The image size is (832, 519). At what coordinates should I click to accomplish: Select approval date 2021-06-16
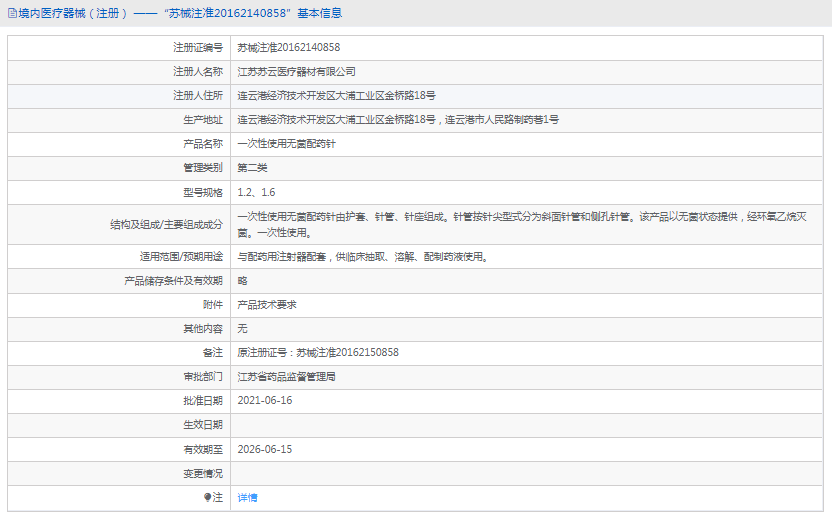tap(265, 401)
